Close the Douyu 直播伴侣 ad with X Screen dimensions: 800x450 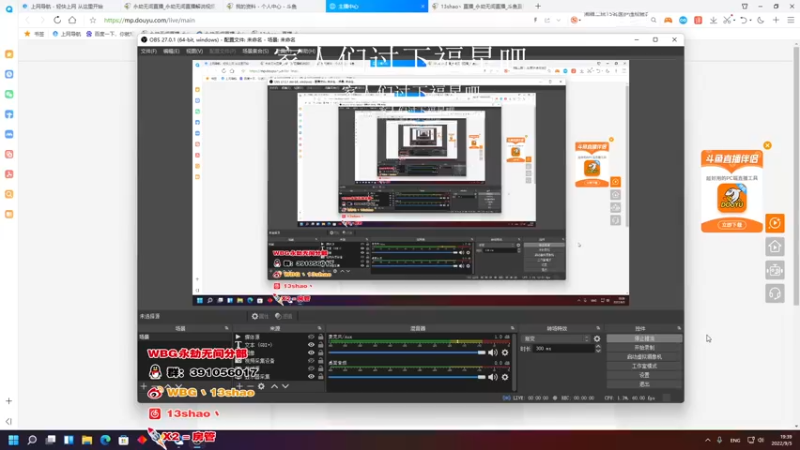[767, 145]
